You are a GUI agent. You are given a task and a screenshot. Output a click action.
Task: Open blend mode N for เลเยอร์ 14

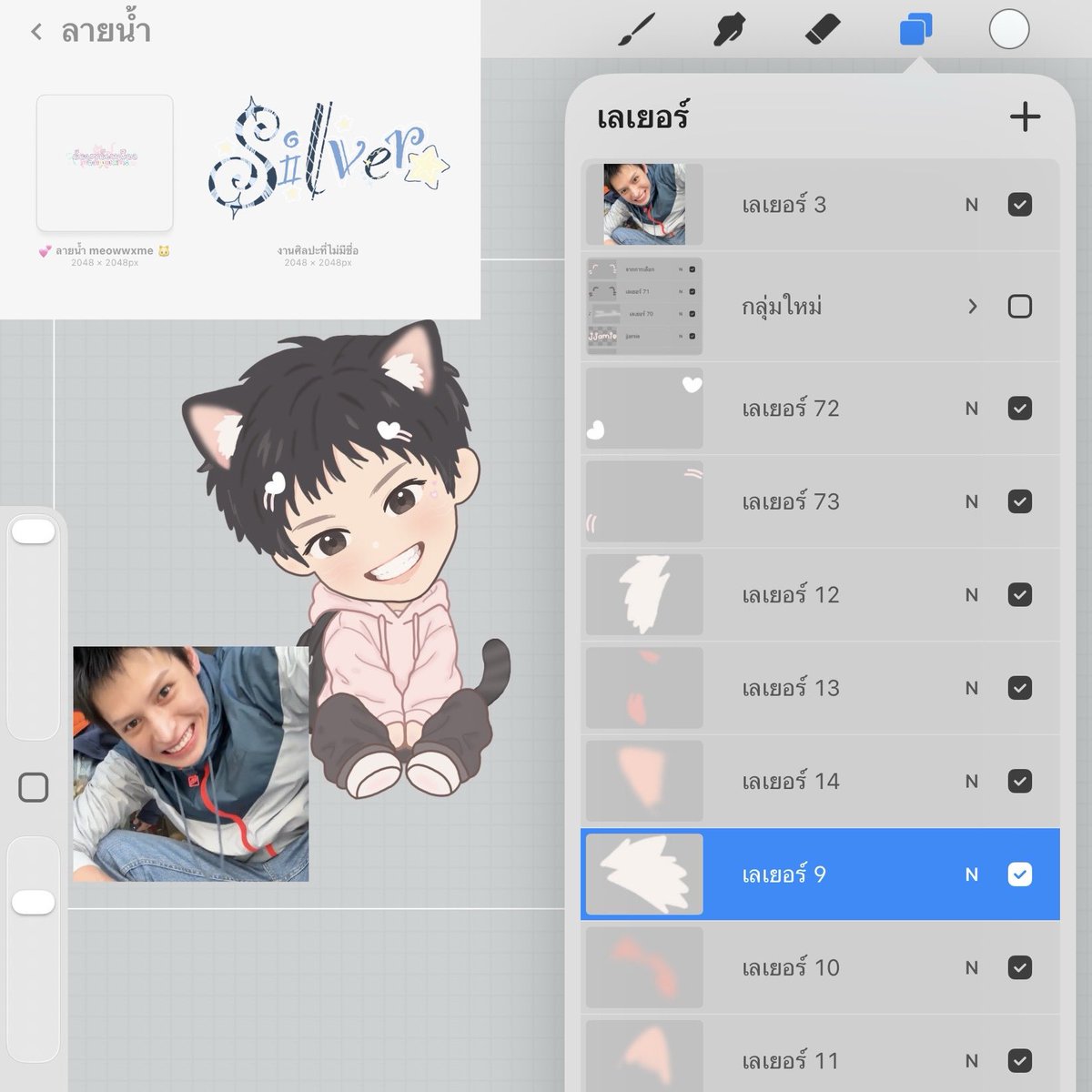[x=972, y=781]
